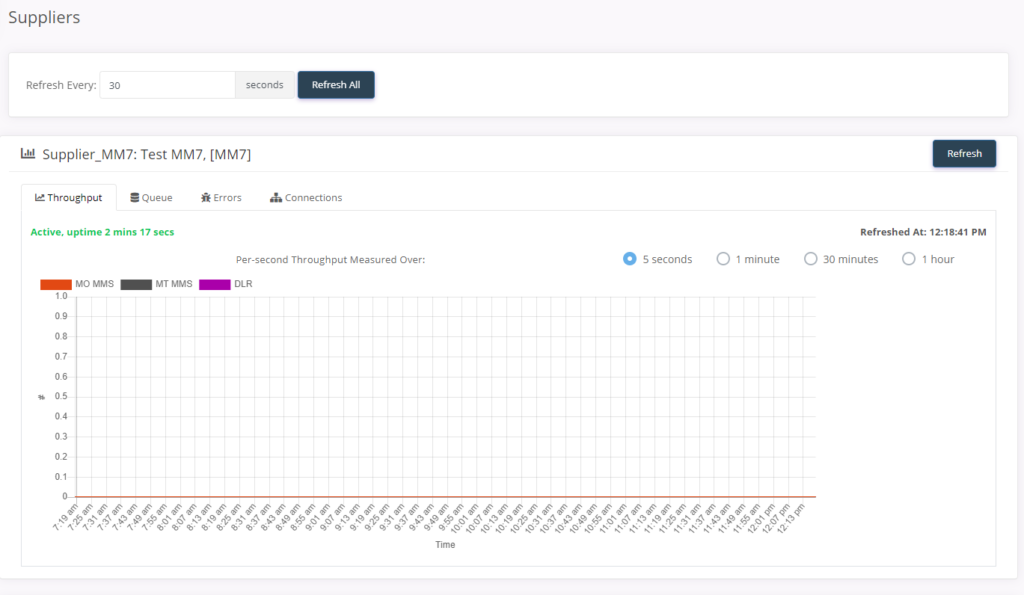The image size is (1024, 595).
Task: Click the 'Time' axis label under chart
Action: 445,544
